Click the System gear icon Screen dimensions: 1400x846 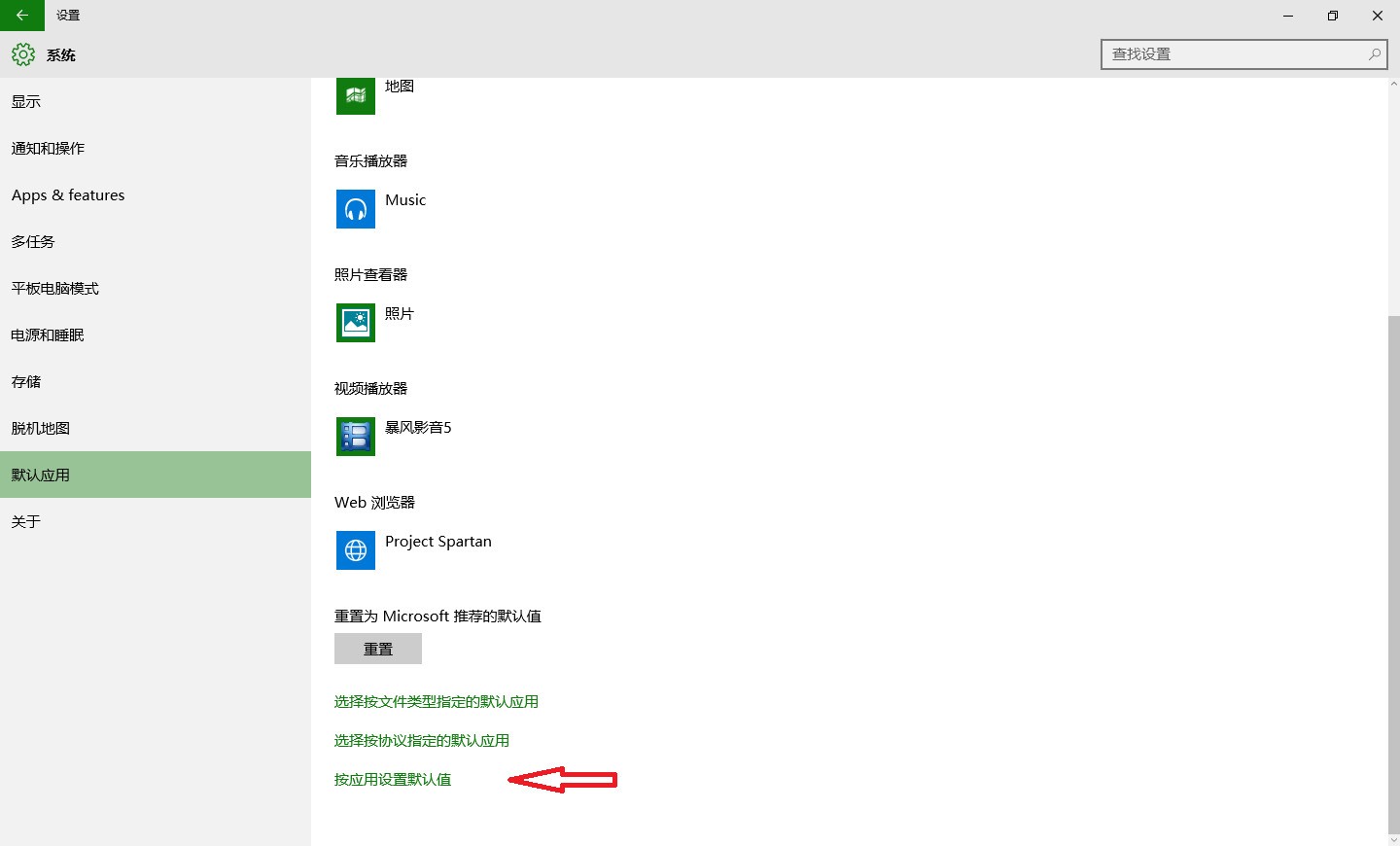[23, 54]
